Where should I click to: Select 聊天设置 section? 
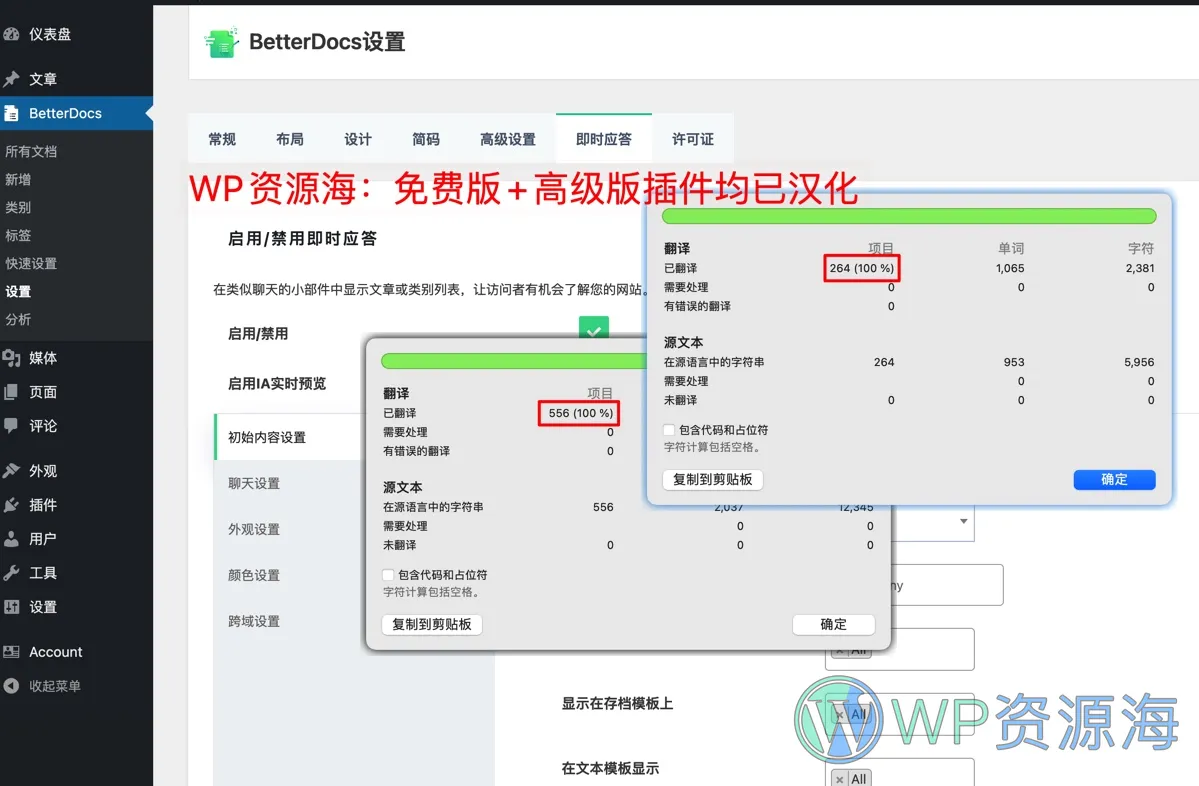click(254, 483)
